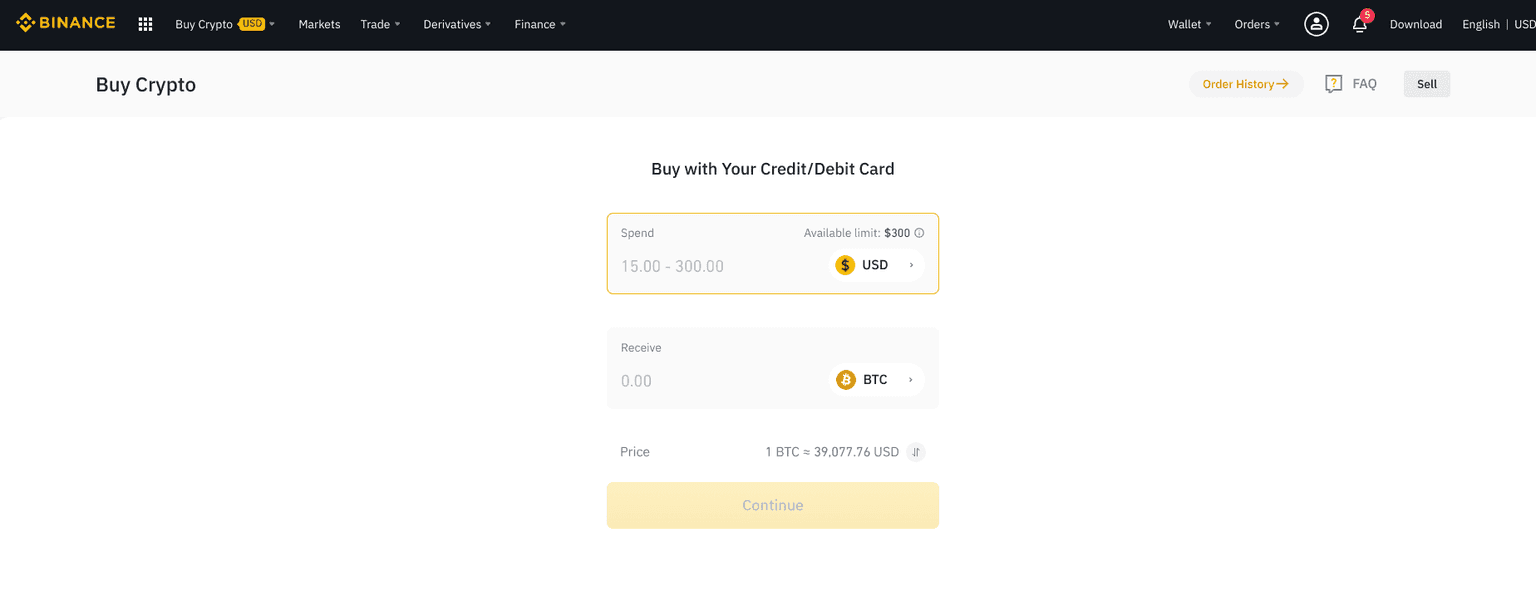The width and height of the screenshot is (1536, 591).
Task: Expand the Buy Crypto menu
Action: tap(224, 24)
